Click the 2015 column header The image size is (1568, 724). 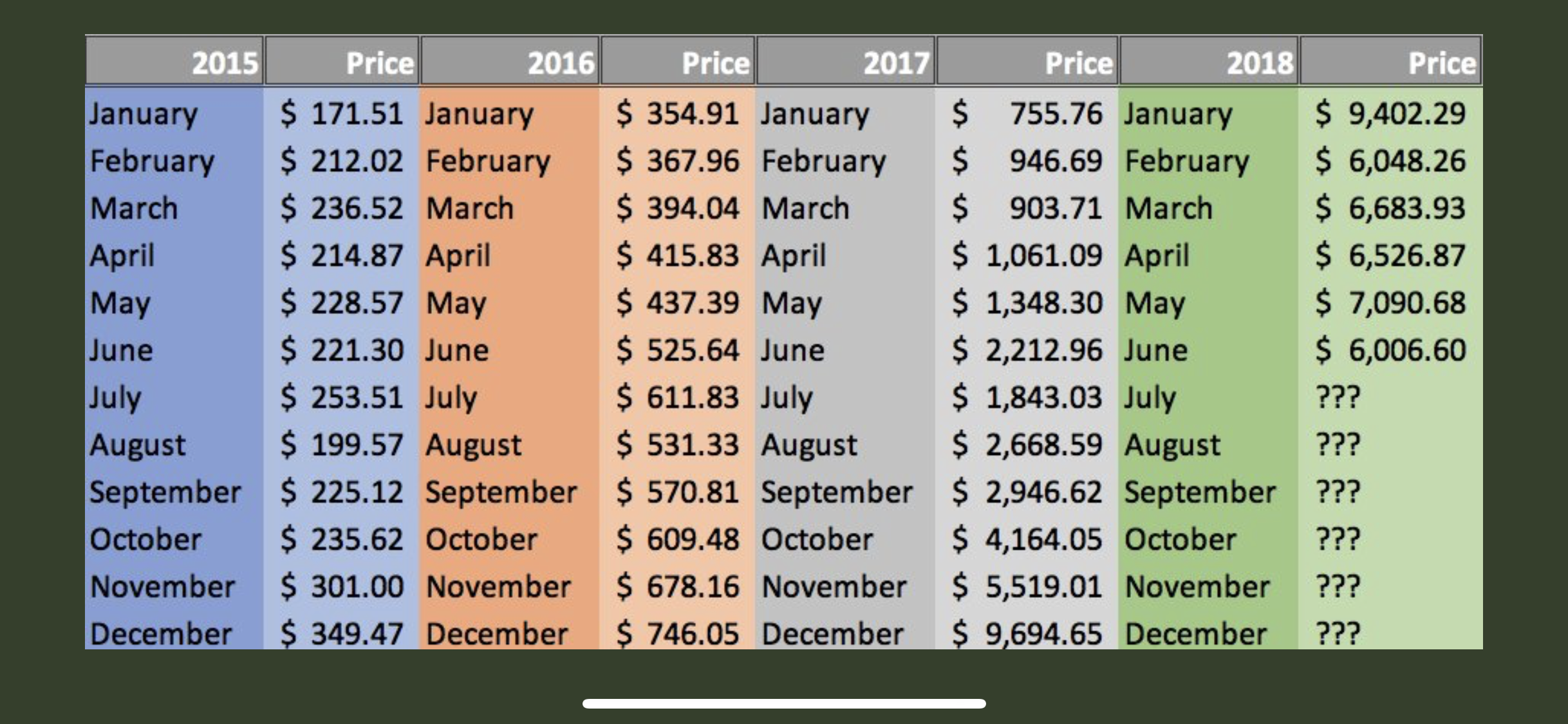tap(174, 62)
